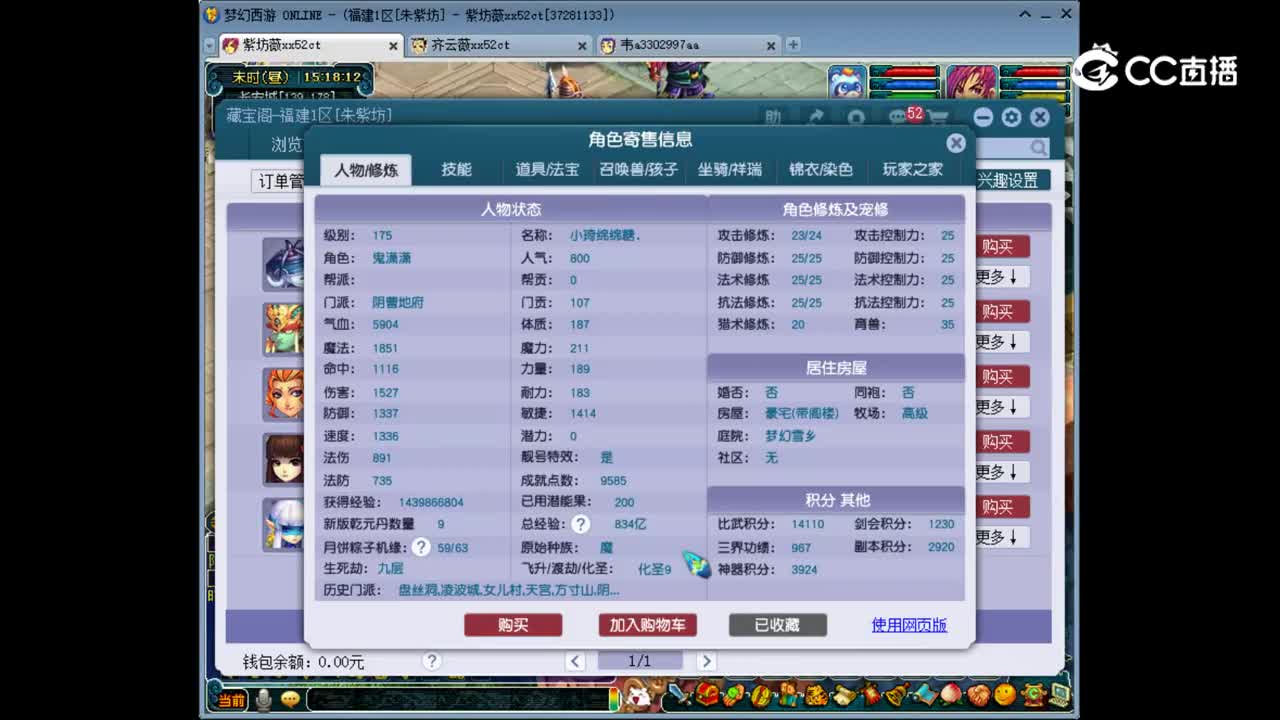The height and width of the screenshot is (720, 1280).
Task: Click the computer monitor system icon
Action: (x=1059, y=694)
